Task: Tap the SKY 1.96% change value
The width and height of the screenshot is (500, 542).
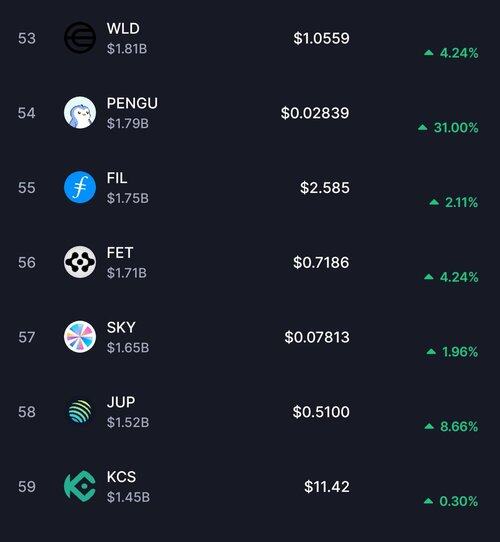Action: [x=460, y=352]
